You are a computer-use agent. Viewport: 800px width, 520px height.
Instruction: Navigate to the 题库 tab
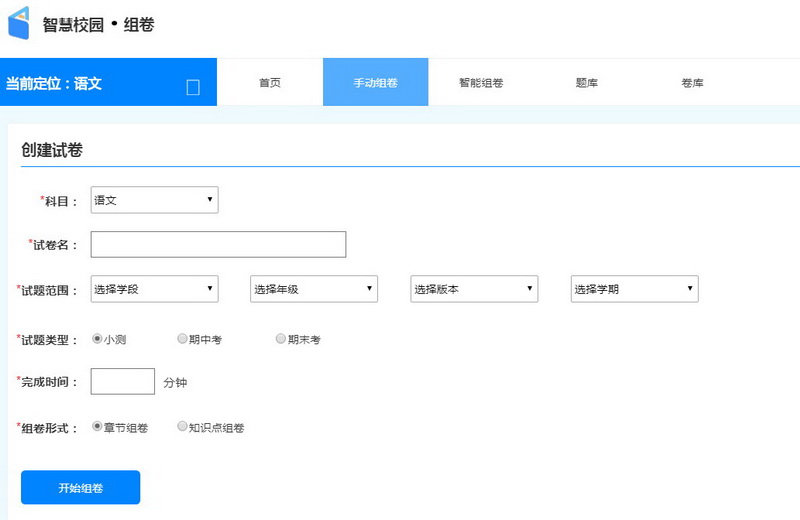587,83
